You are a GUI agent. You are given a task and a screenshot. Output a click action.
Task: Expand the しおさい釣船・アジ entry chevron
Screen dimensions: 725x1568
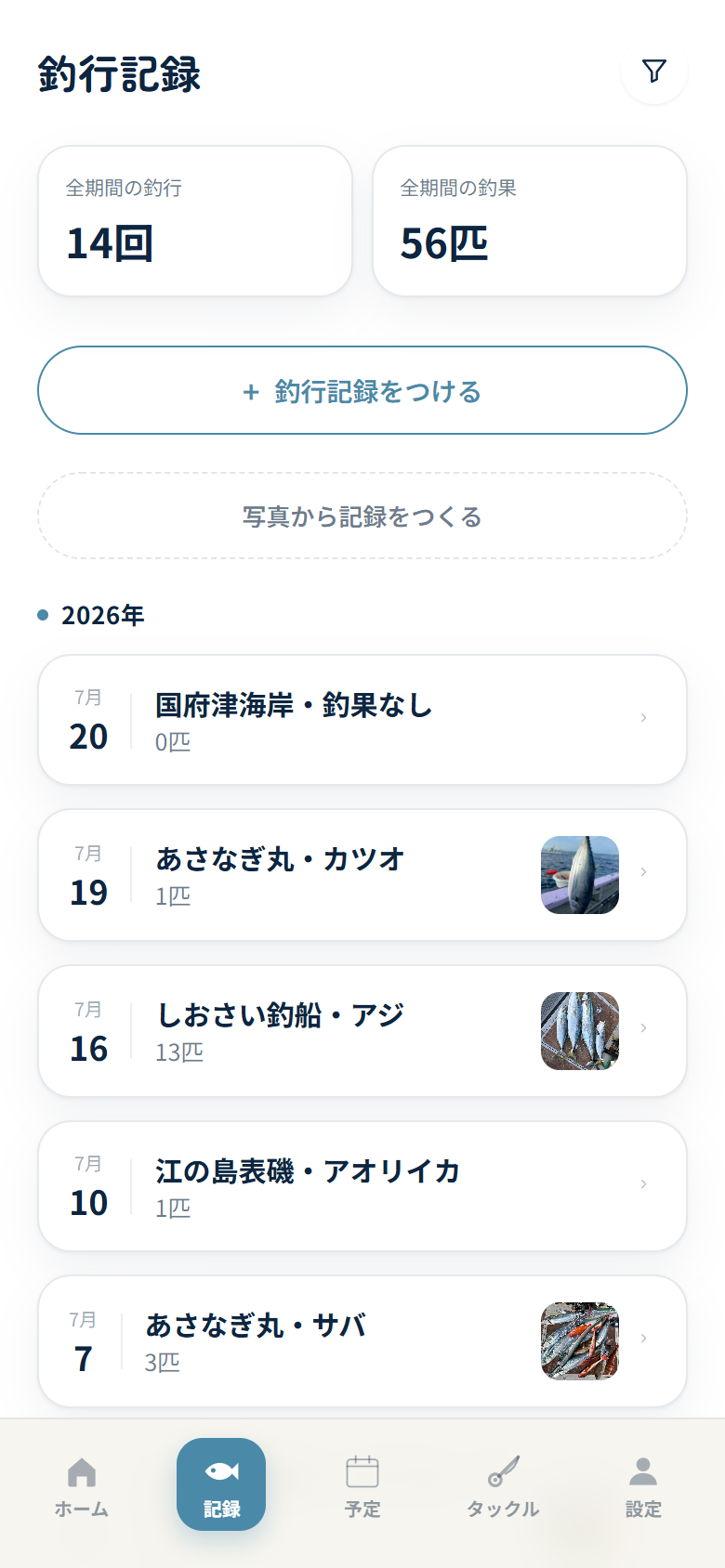pyautogui.click(x=643, y=1028)
